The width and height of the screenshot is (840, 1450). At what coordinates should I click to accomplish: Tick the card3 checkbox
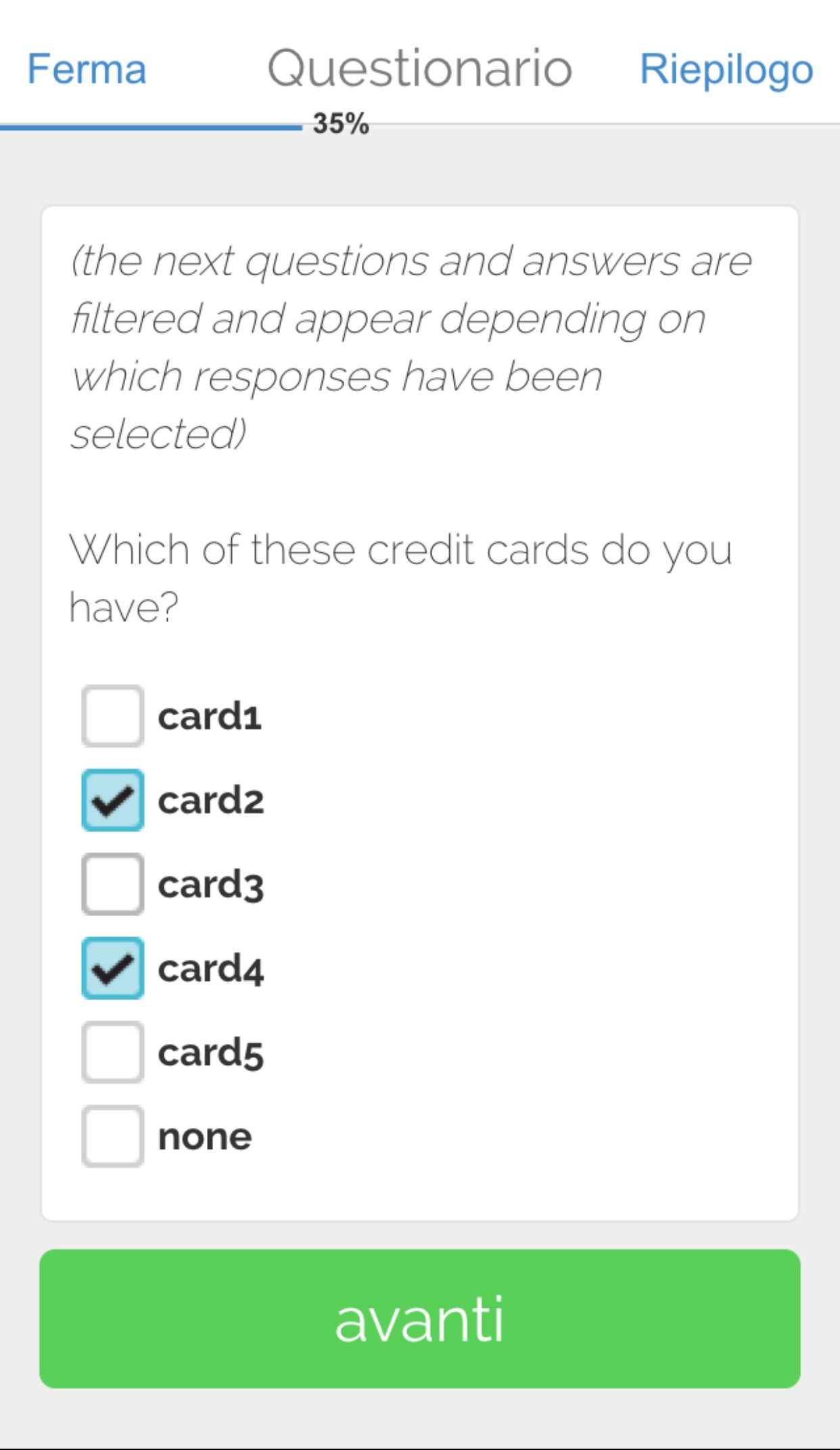click(x=112, y=884)
